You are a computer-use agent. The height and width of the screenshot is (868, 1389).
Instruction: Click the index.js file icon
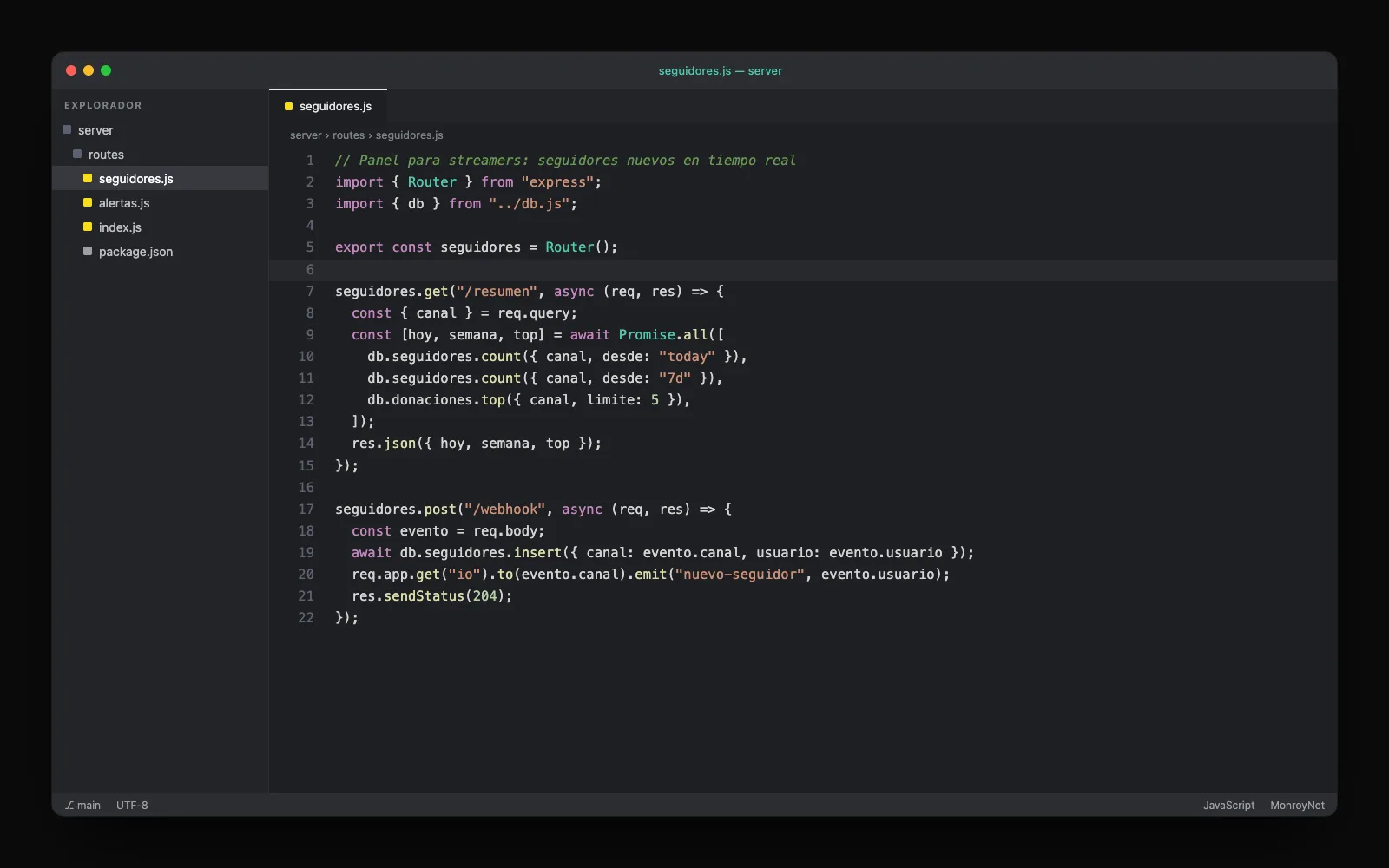[x=88, y=227]
